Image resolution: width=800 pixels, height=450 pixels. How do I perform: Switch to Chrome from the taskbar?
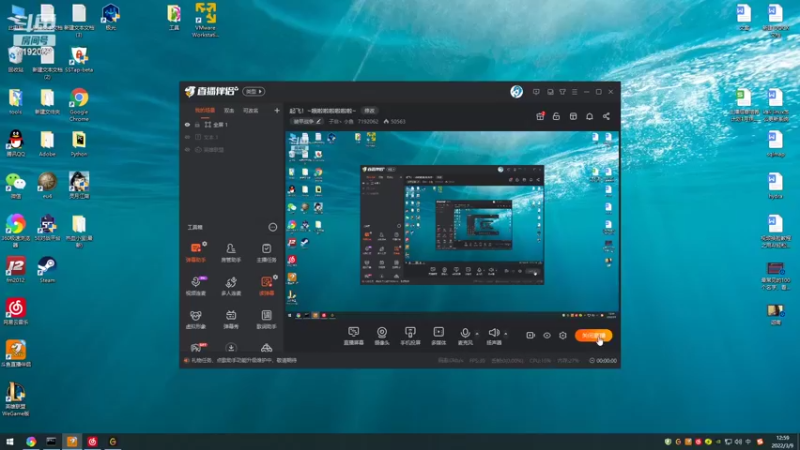point(31,441)
